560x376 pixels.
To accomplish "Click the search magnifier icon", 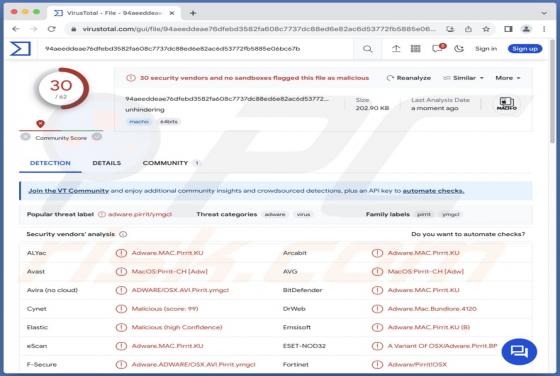I will tap(367, 49).
